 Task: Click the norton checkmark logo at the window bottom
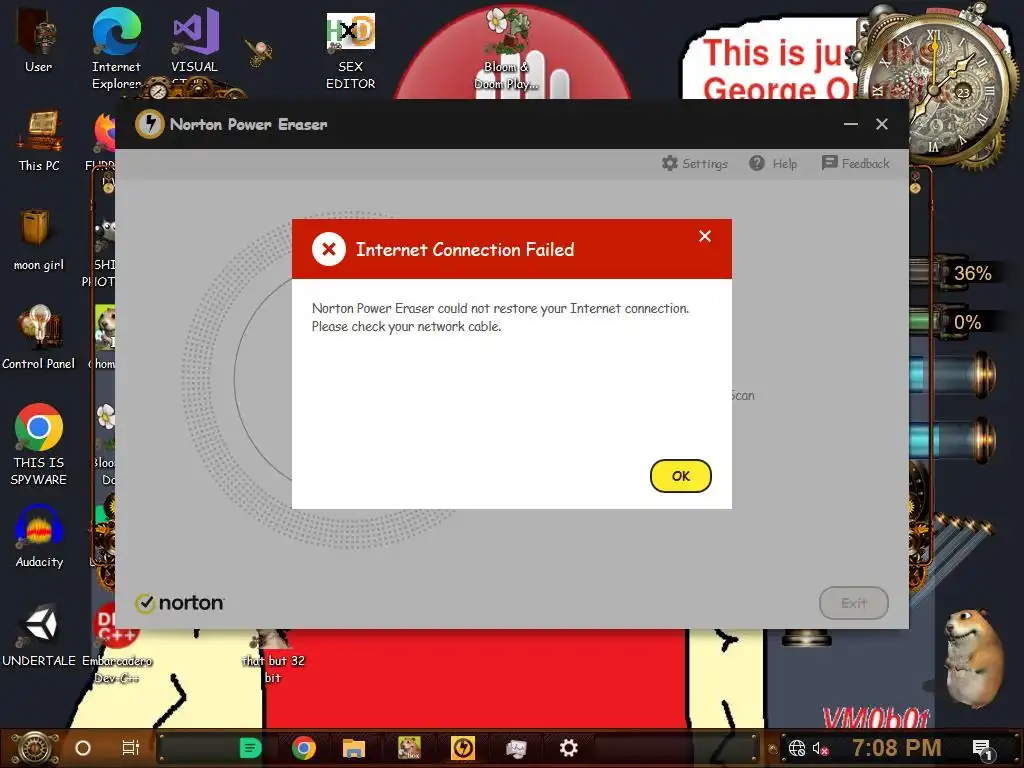[180, 603]
